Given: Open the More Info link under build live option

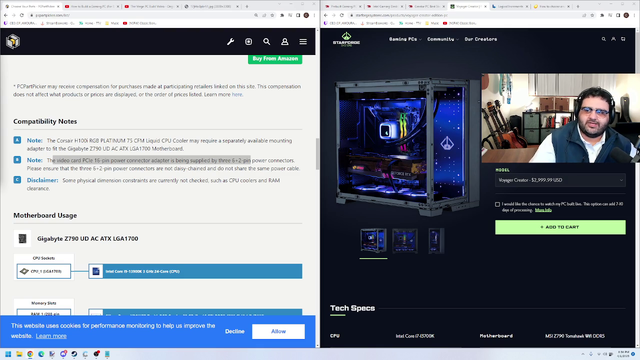Looking at the screenshot, I should (x=543, y=210).
